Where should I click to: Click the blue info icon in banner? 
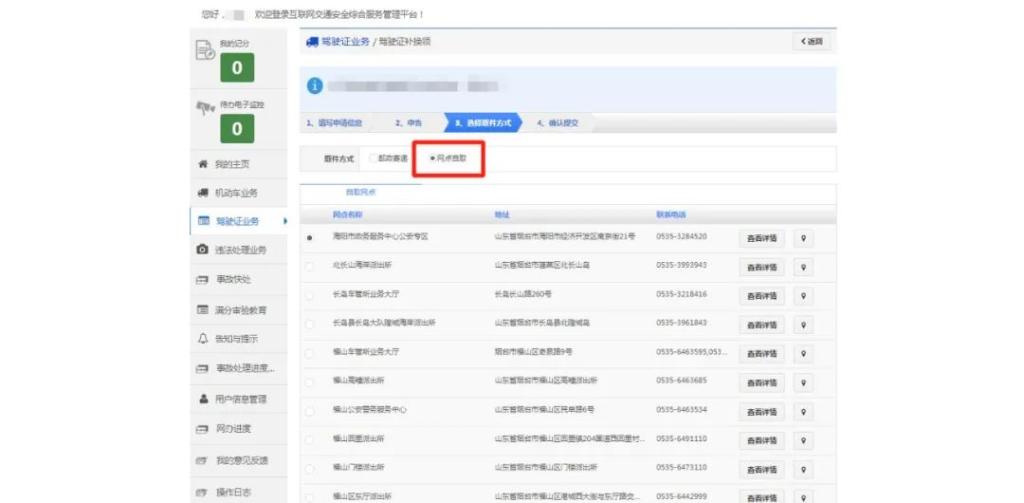coord(315,86)
